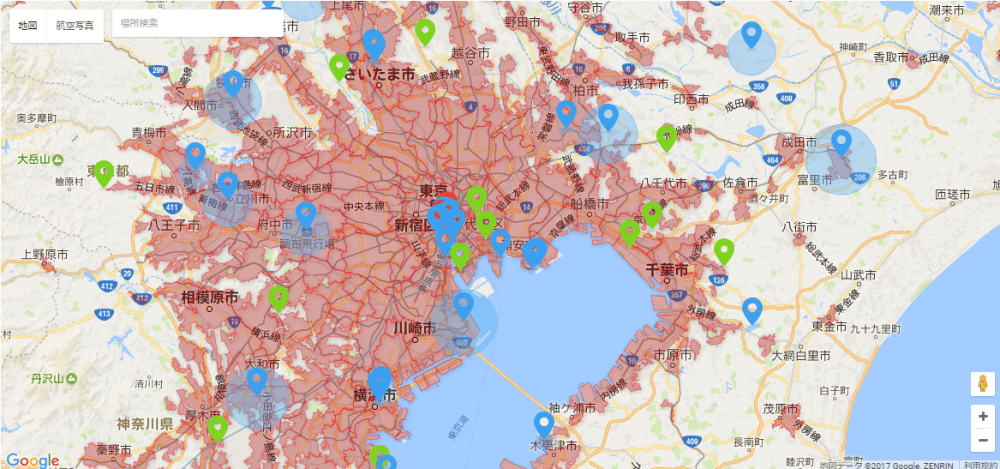Click the blue pin above 横浜市
Image resolution: width=1000 pixels, height=469 pixels.
coord(379,381)
